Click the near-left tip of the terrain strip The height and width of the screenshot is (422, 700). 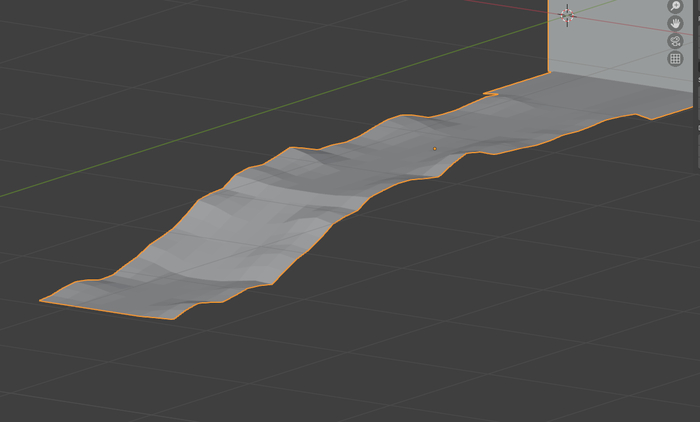44,299
